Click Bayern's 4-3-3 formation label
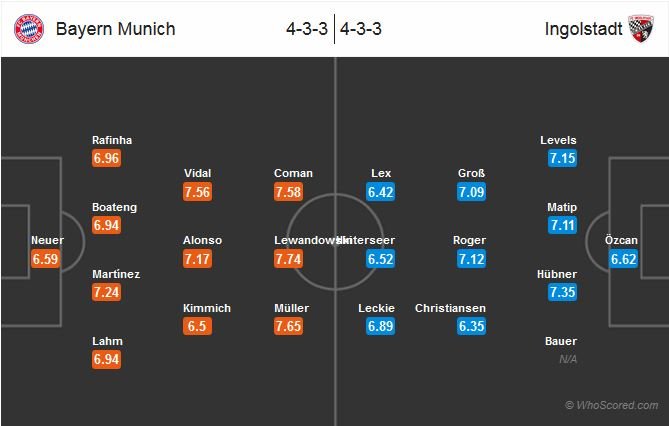This screenshot has height=426, width=669. (x=307, y=28)
